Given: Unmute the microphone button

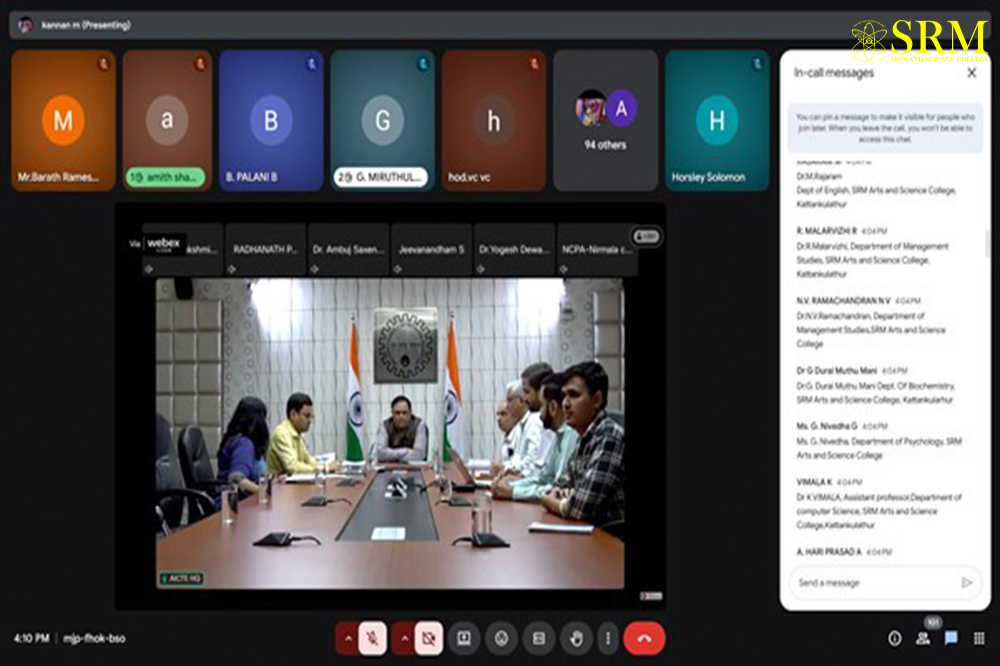Looking at the screenshot, I should (373, 638).
